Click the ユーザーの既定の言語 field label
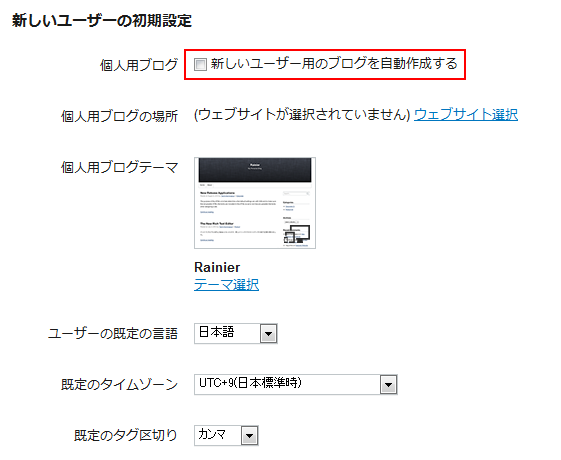The width and height of the screenshot is (561, 460). coord(113,334)
